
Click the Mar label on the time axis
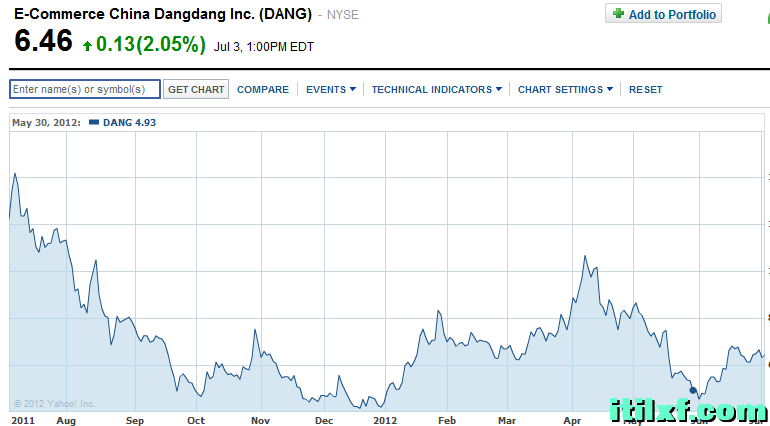pyautogui.click(x=507, y=421)
